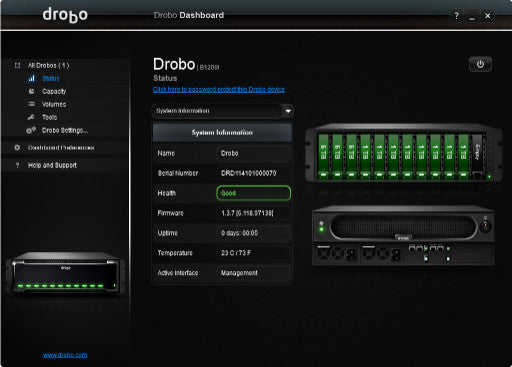512x367 pixels.
Task: Click the Dashboard Preferences gear icon
Action: [x=17, y=147]
